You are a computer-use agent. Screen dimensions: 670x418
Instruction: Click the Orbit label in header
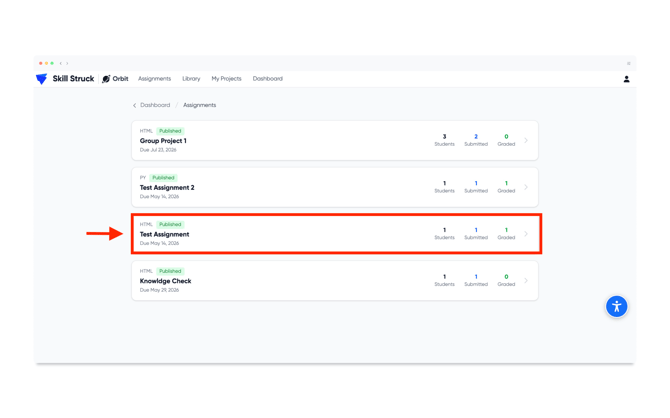click(x=120, y=79)
